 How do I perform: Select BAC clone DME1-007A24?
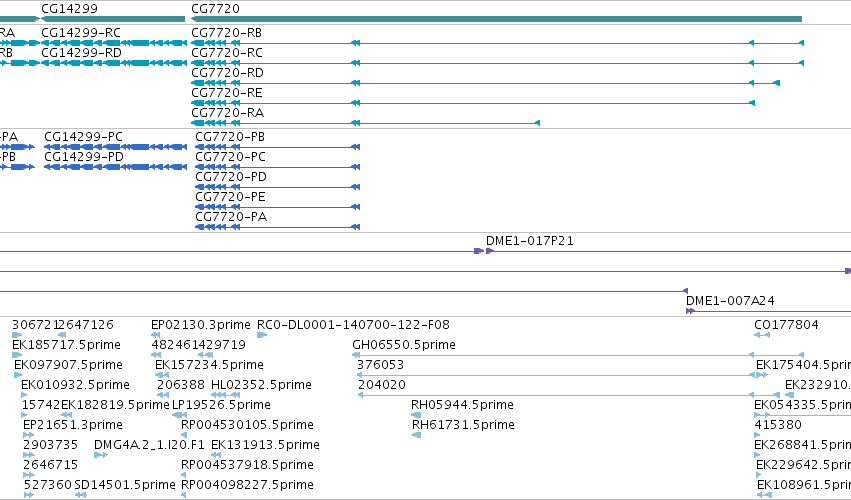click(730, 301)
